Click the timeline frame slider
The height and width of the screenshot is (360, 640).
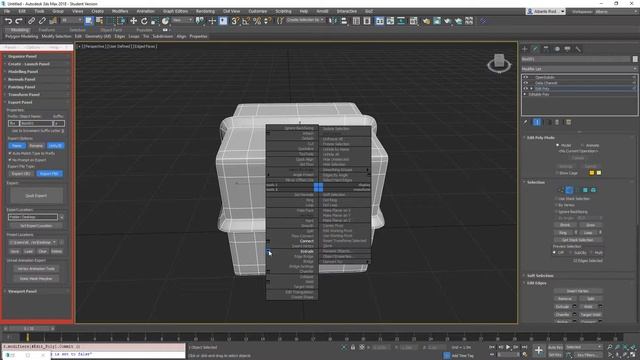[x=29, y=329]
